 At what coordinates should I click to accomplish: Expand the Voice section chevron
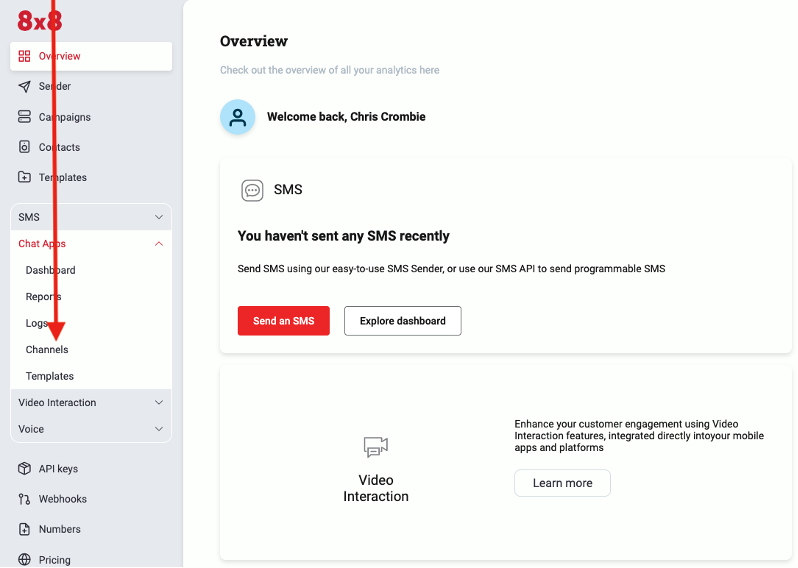(159, 429)
